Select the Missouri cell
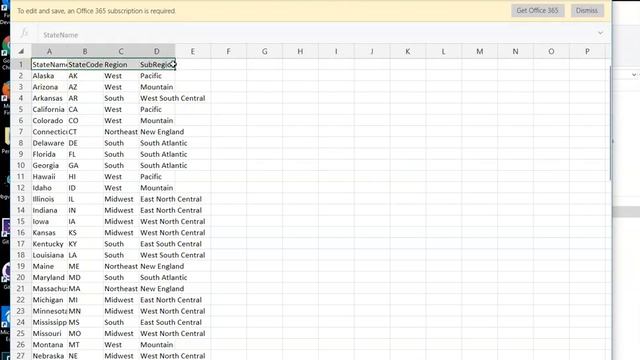Viewport: 640px width, 360px height. [49, 333]
